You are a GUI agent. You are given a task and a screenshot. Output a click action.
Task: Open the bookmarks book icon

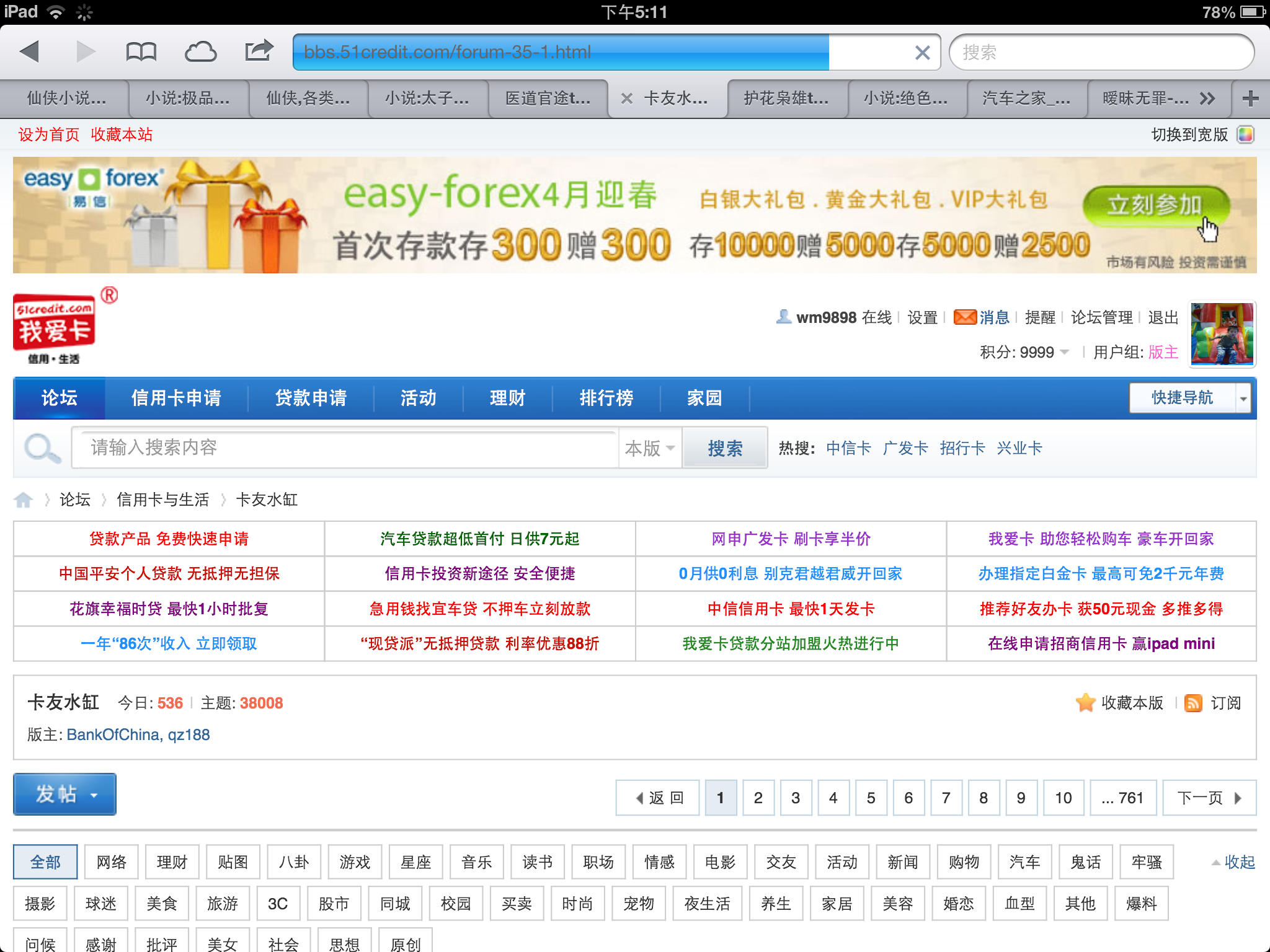click(141, 51)
